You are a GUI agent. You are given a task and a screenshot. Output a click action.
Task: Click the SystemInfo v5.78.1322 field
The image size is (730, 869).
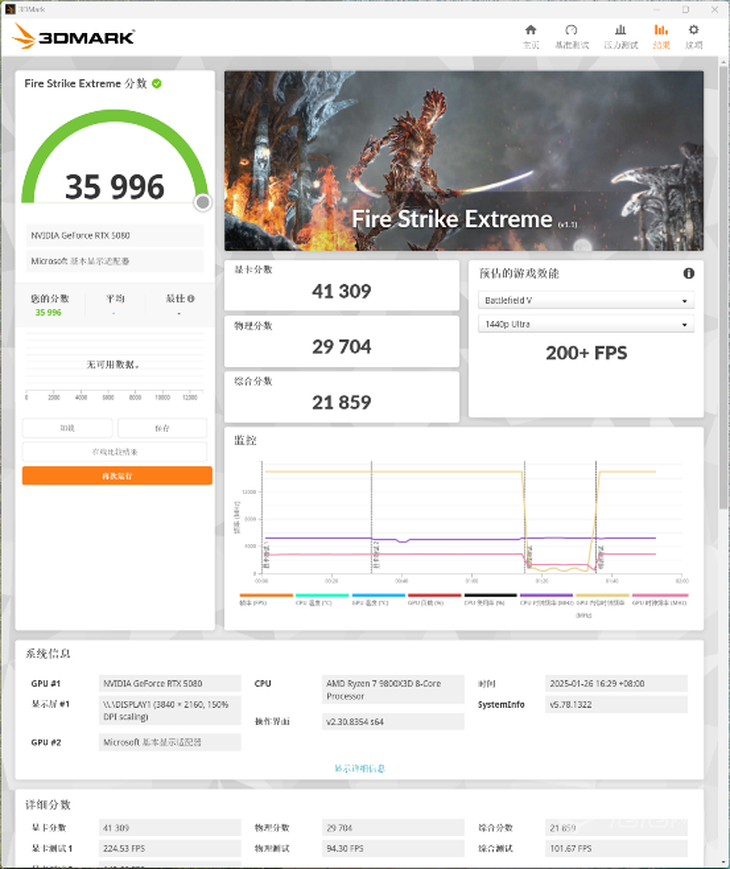(x=616, y=704)
